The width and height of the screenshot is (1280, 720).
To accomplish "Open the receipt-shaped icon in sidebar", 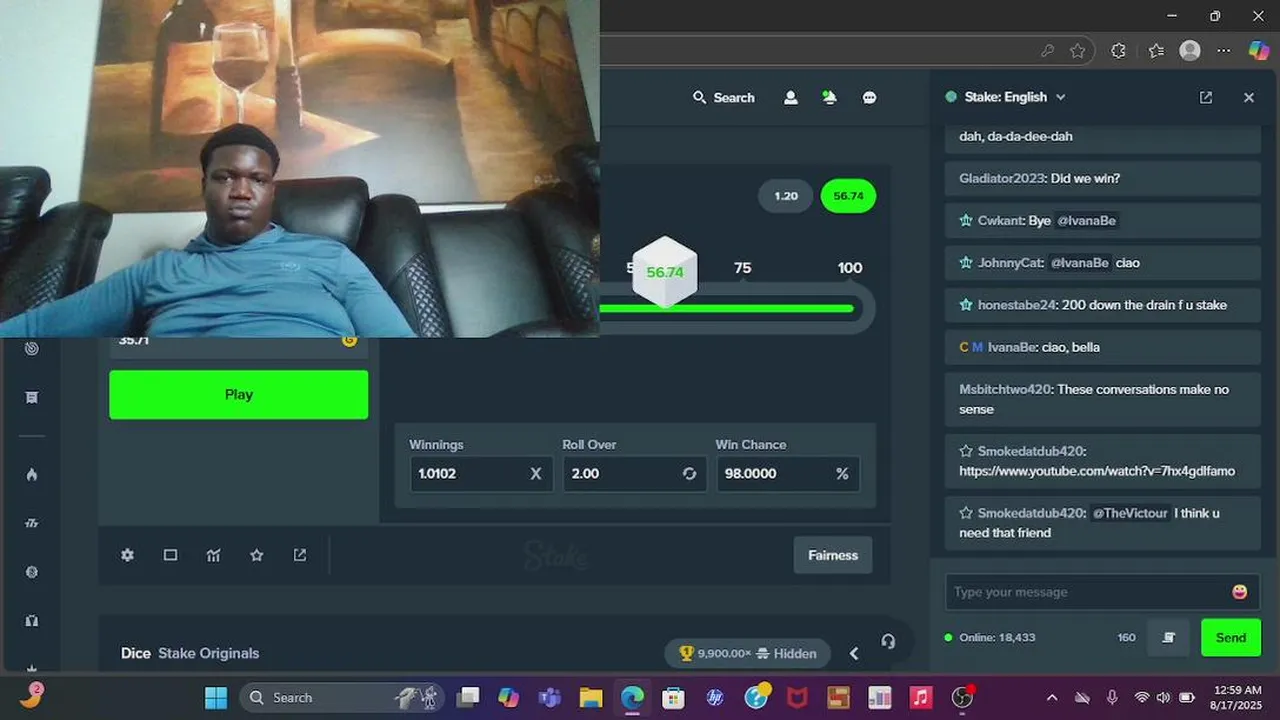I will click(32, 397).
